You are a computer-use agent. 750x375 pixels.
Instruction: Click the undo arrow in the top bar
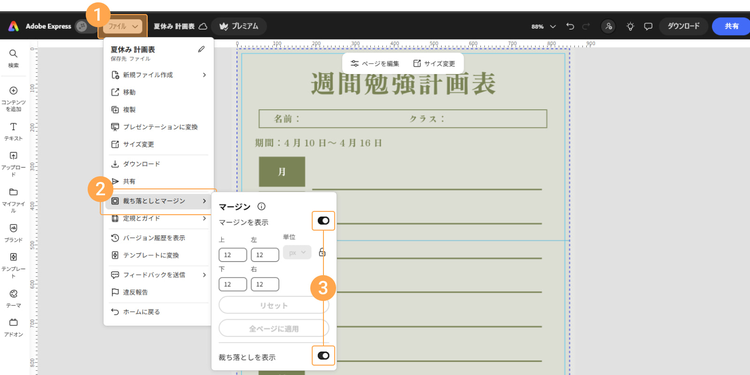pyautogui.click(x=570, y=26)
